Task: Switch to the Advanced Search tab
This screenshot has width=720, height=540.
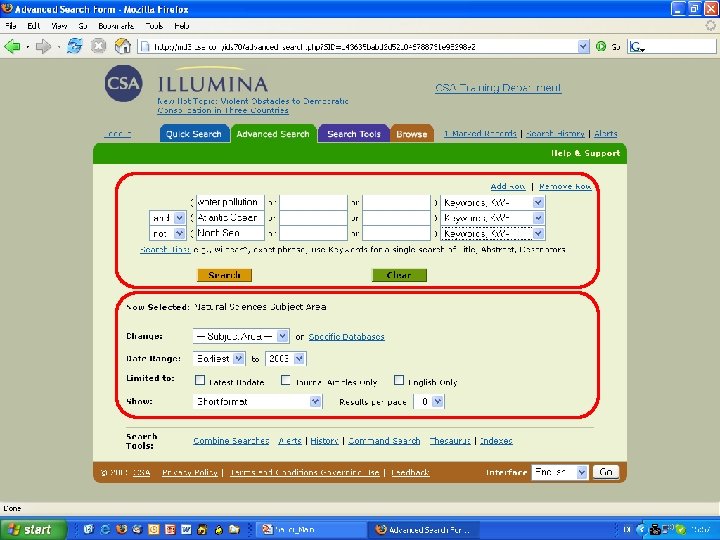Action: point(273,134)
